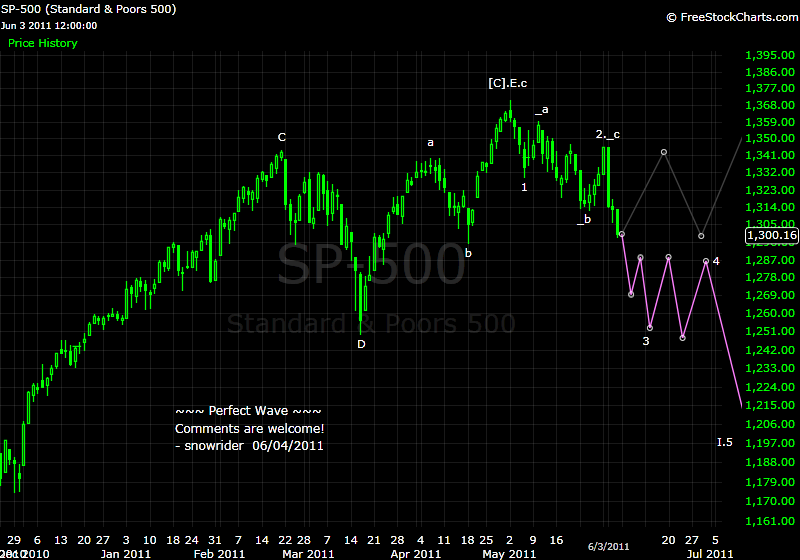Click the 1,341.00 price axis label
This screenshot has width=800, height=560.
[x=770, y=155]
